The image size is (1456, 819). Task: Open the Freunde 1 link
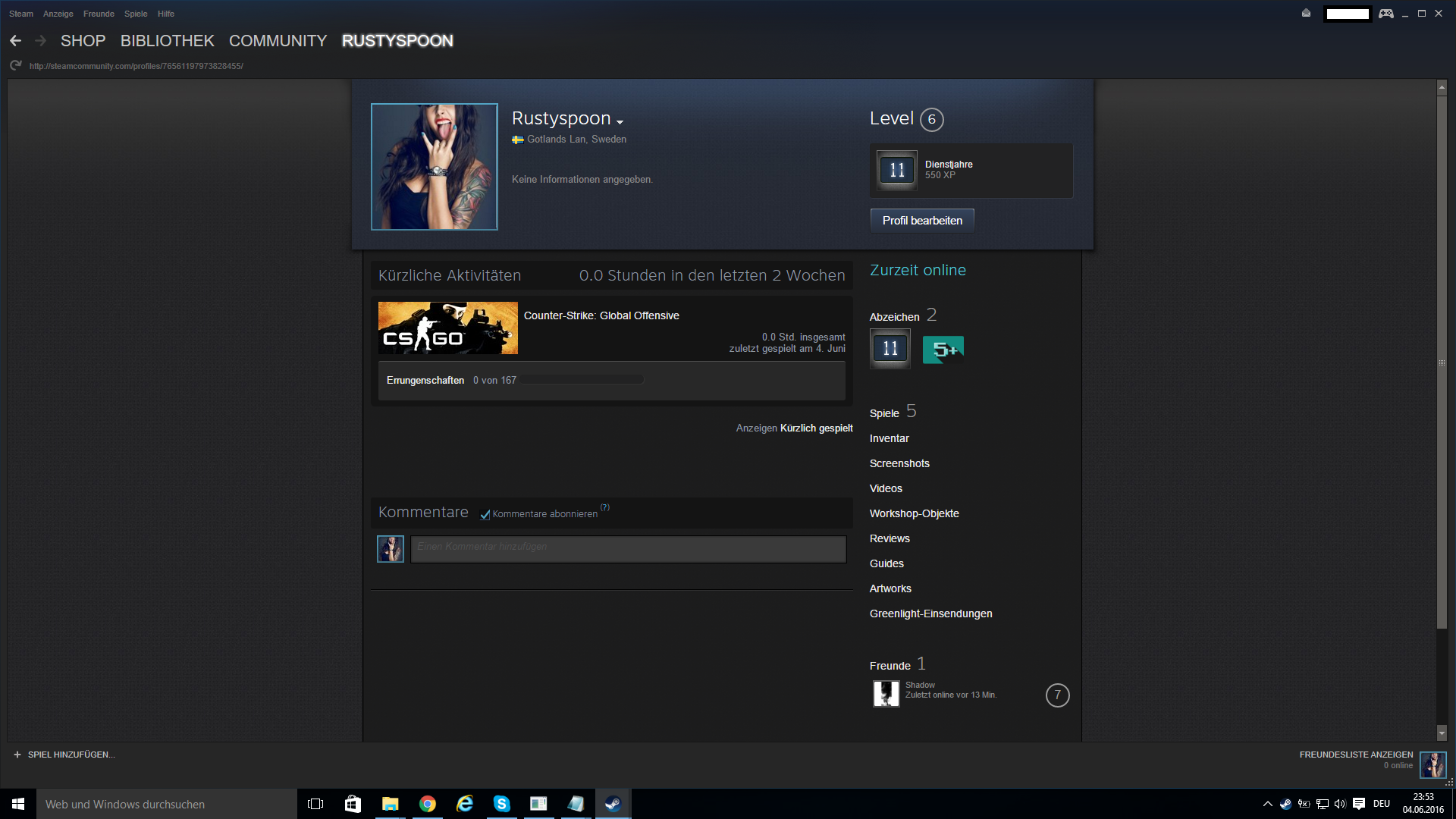click(x=897, y=664)
